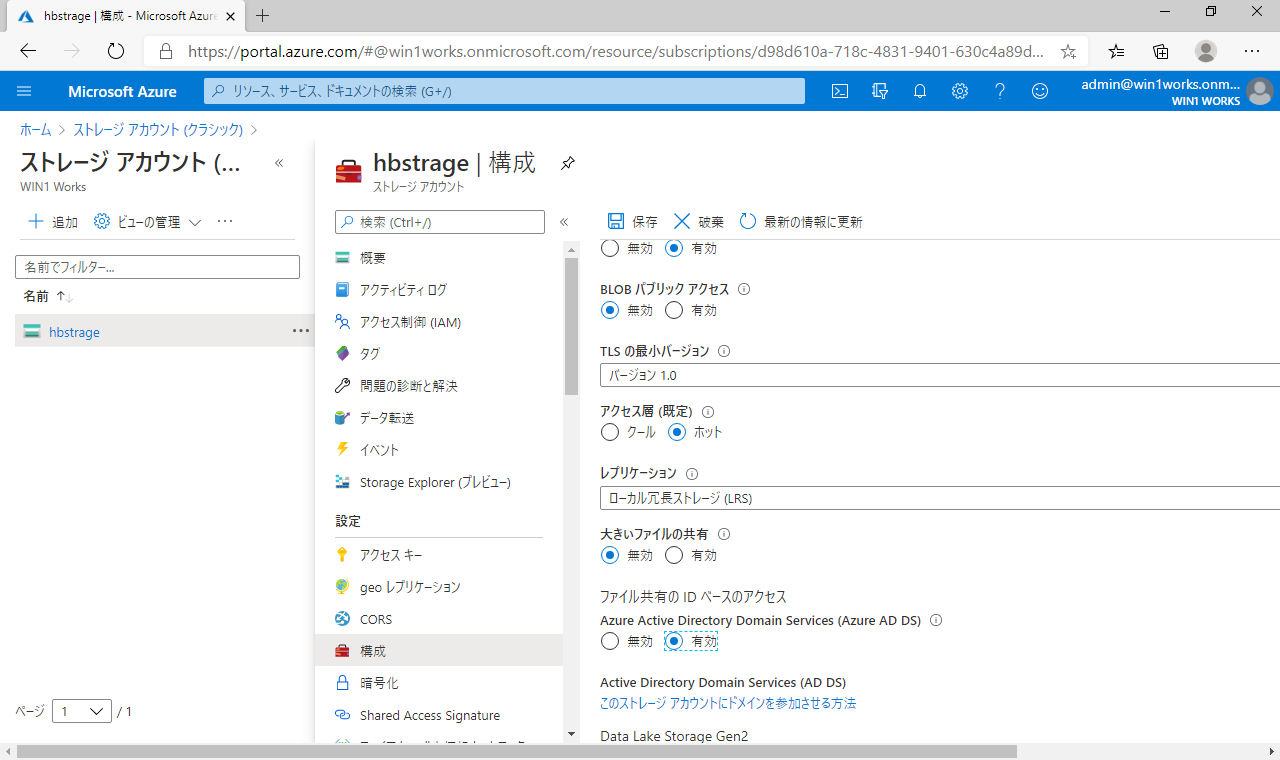This screenshot has width=1280, height=760.
Task: Open browser settings and more menu
Action: tap(1252, 51)
